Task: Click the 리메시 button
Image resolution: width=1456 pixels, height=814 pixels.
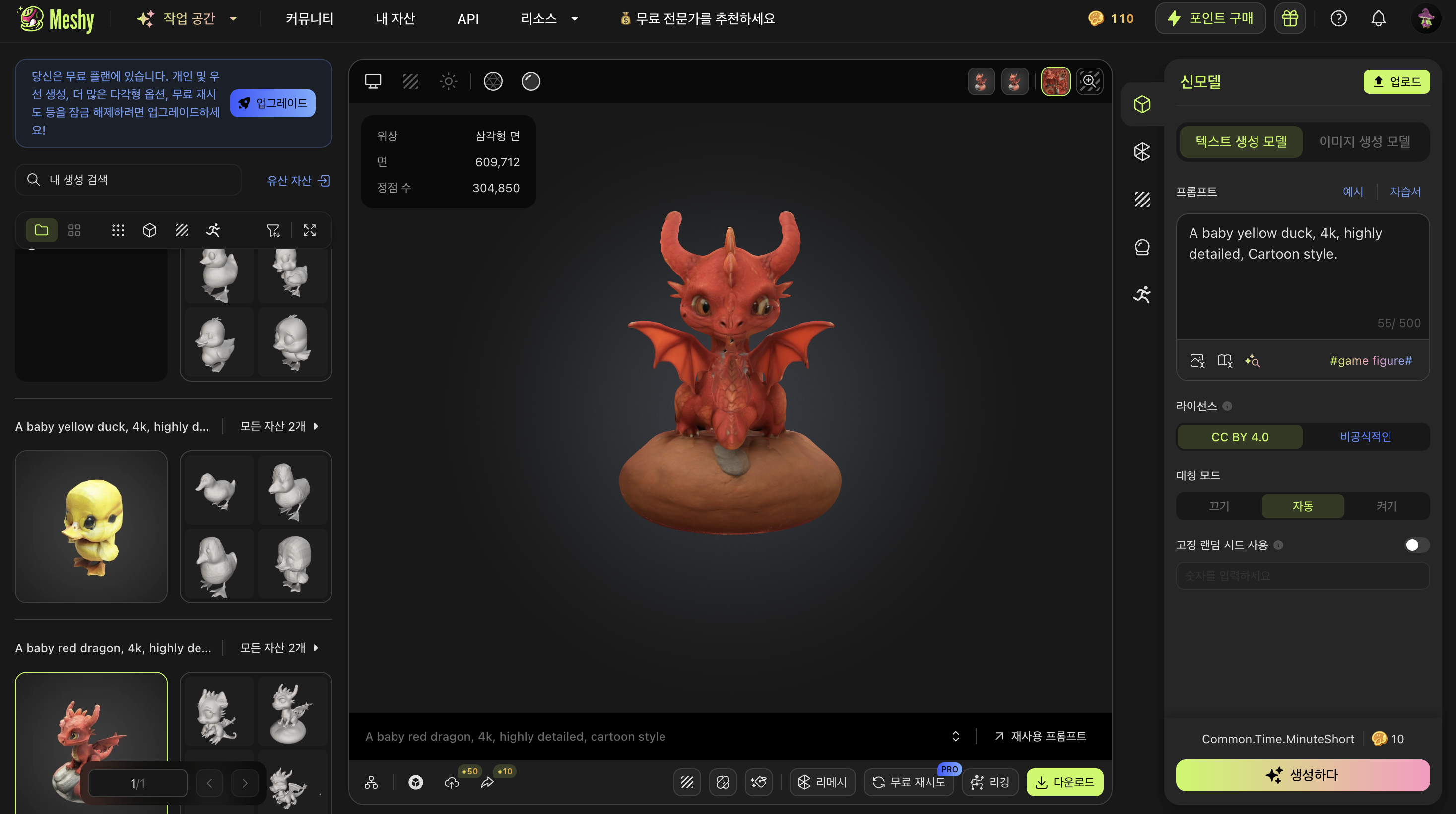Action: 822,782
